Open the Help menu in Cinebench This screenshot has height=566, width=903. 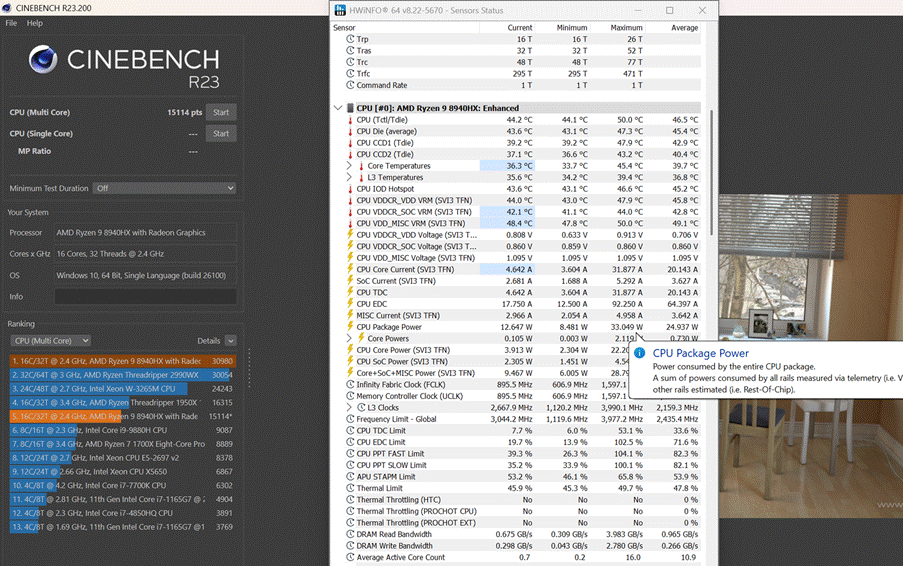pos(35,23)
